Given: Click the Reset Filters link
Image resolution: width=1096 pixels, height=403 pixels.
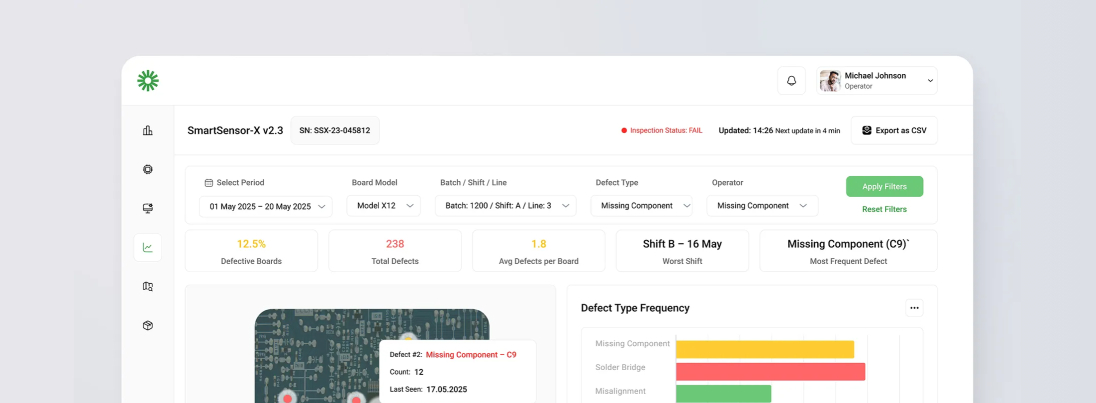Looking at the screenshot, I should pyautogui.click(x=884, y=209).
